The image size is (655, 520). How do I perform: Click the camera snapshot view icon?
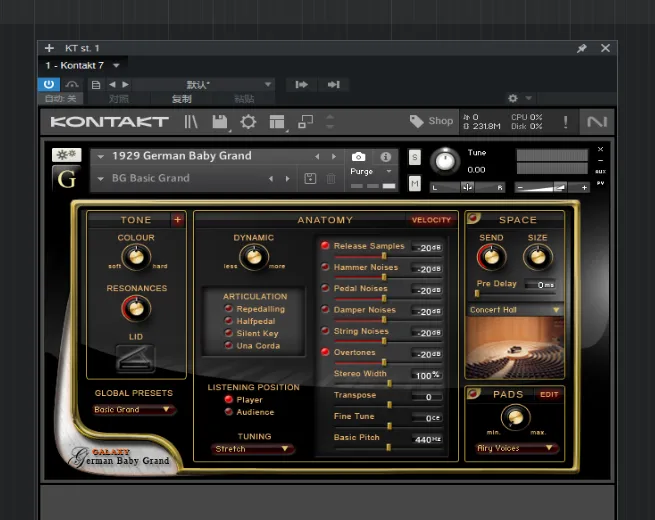click(x=358, y=157)
